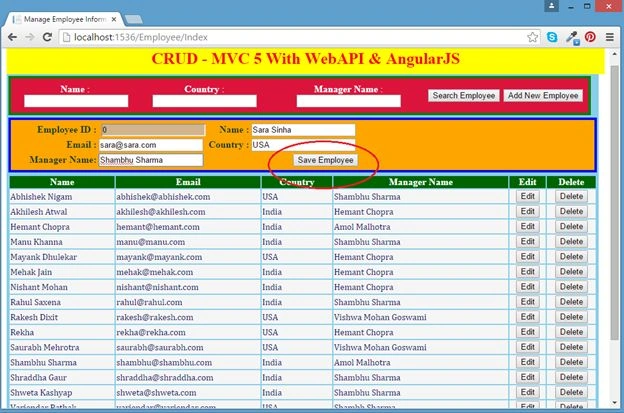
Task: Delete the Akhilesh Atwal row
Action: coord(571,212)
